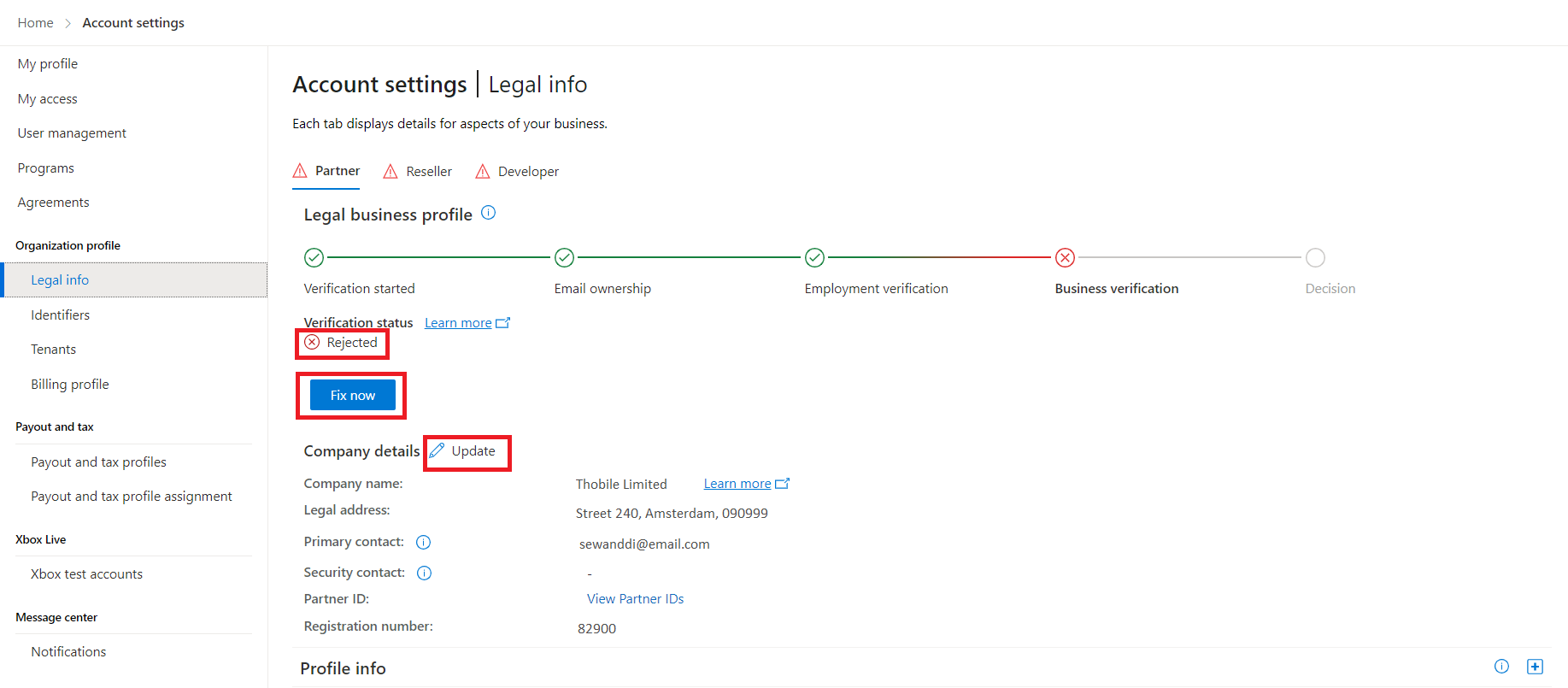This screenshot has width=1568, height=688.
Task: Click the Primary contact info icon
Action: (x=423, y=542)
